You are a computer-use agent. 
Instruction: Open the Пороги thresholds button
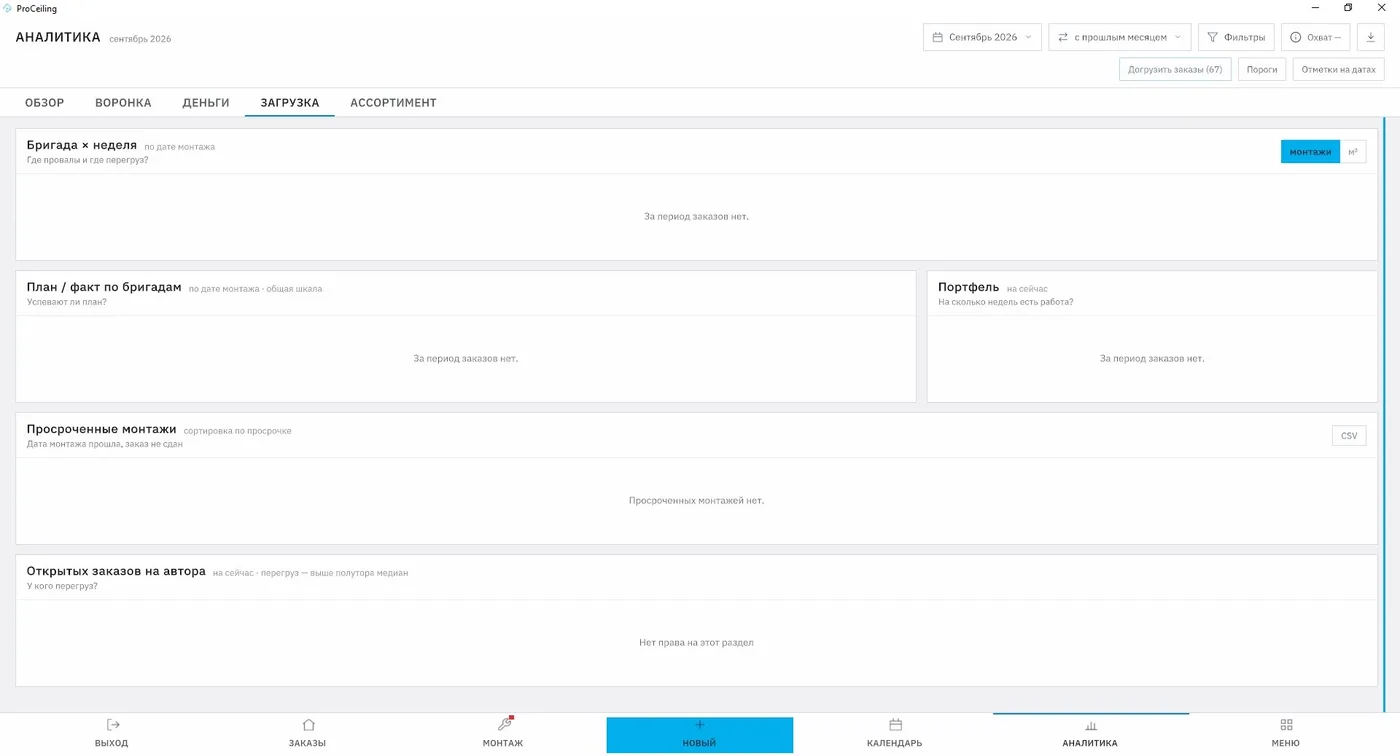click(x=1262, y=70)
